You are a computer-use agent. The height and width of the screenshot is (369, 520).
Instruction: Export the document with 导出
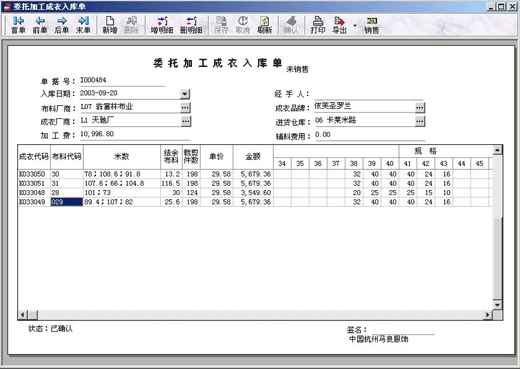(x=340, y=25)
